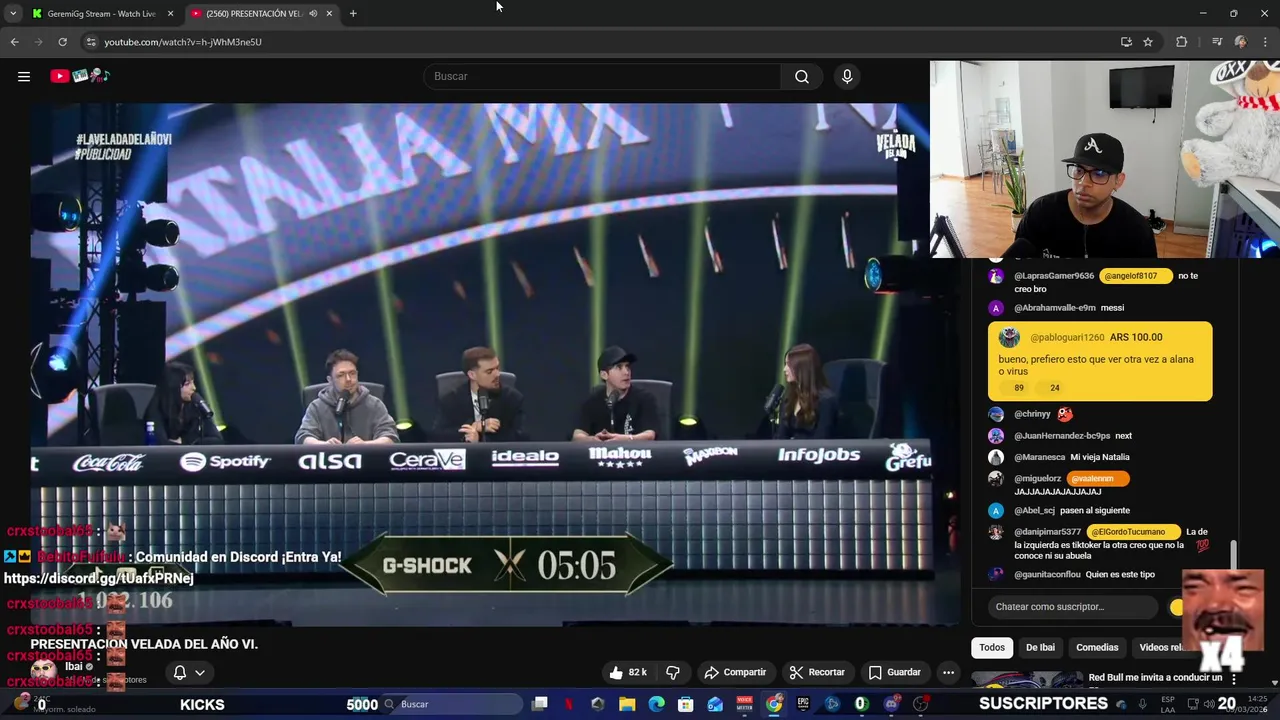
Task: Go back with browser back arrow
Action: click(x=14, y=42)
